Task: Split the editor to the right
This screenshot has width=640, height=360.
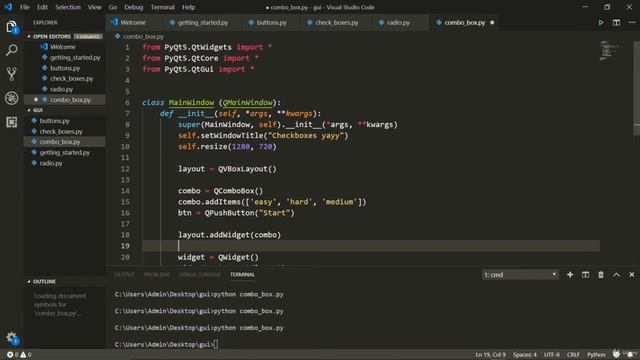Action: point(616,22)
